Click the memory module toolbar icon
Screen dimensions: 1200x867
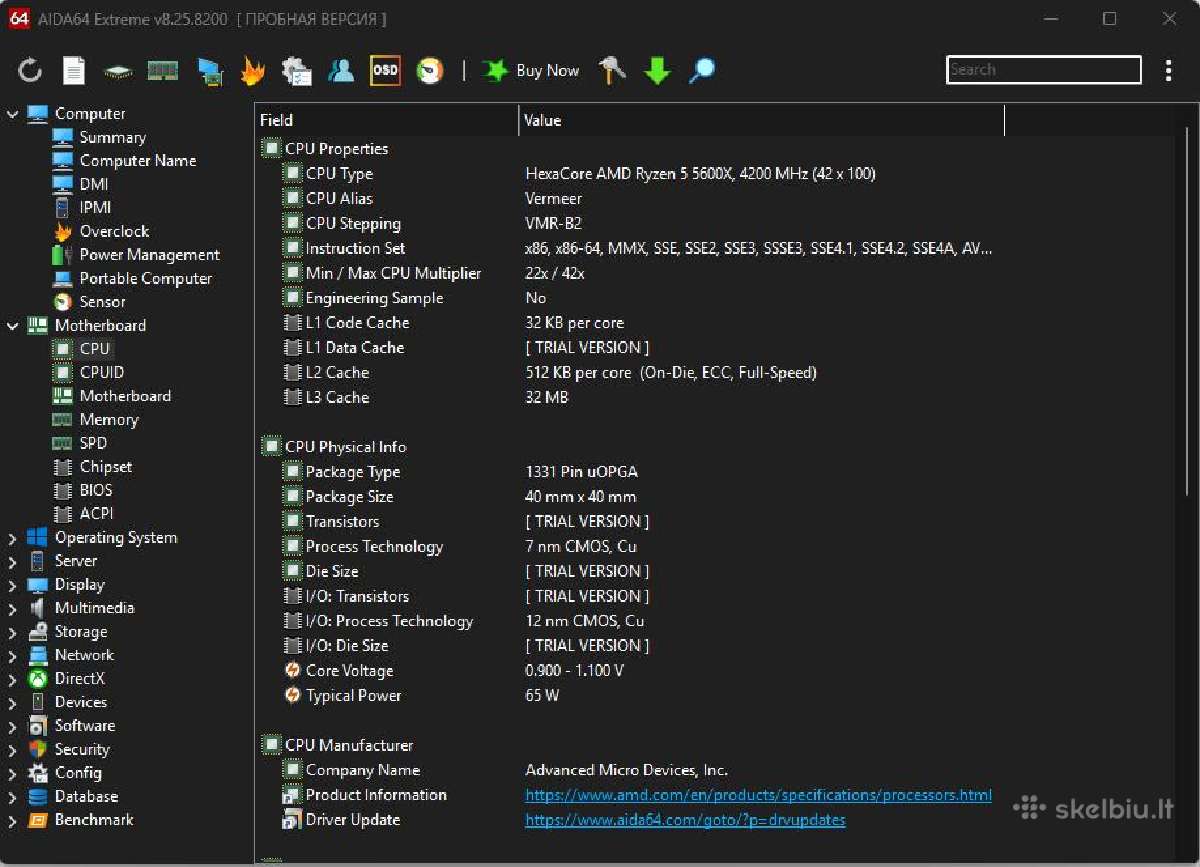[x=162, y=70]
